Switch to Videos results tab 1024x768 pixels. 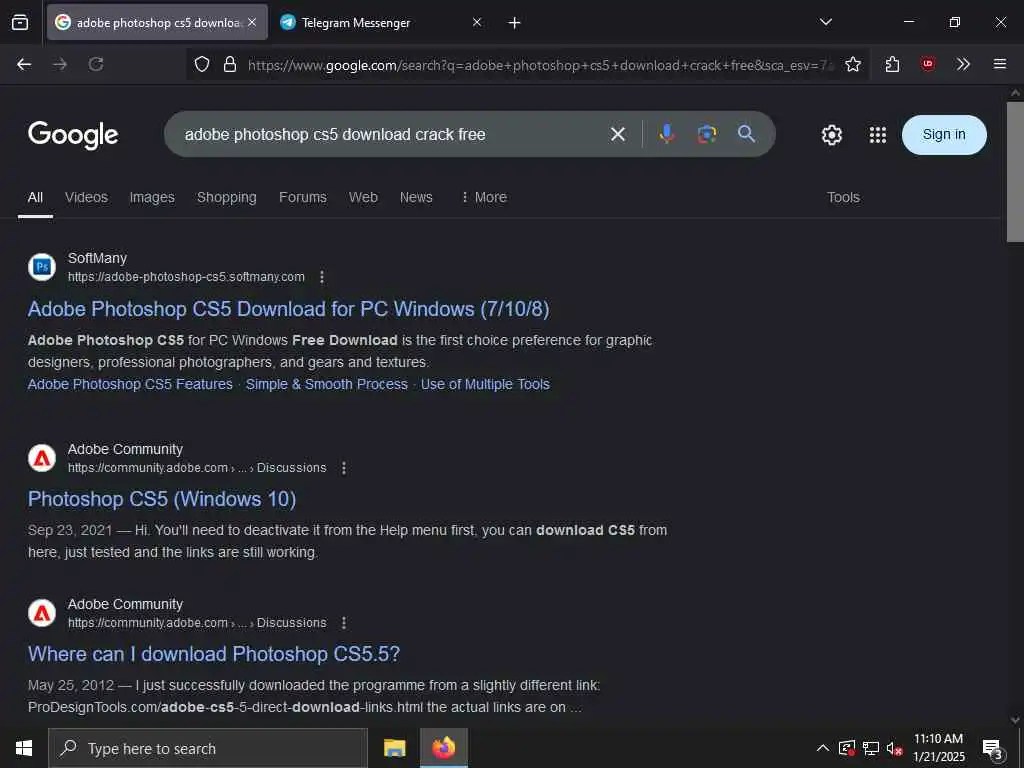(86, 197)
